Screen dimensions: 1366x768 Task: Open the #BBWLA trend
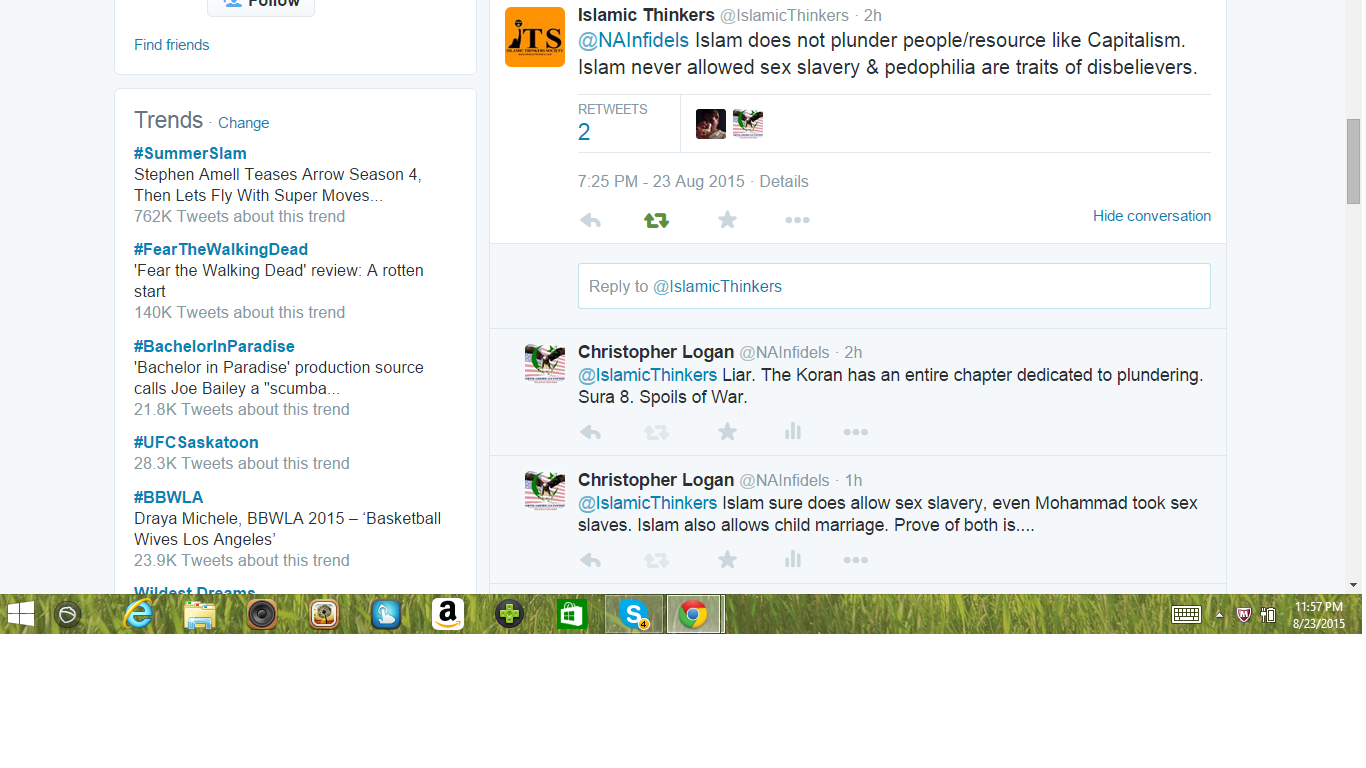tap(169, 497)
